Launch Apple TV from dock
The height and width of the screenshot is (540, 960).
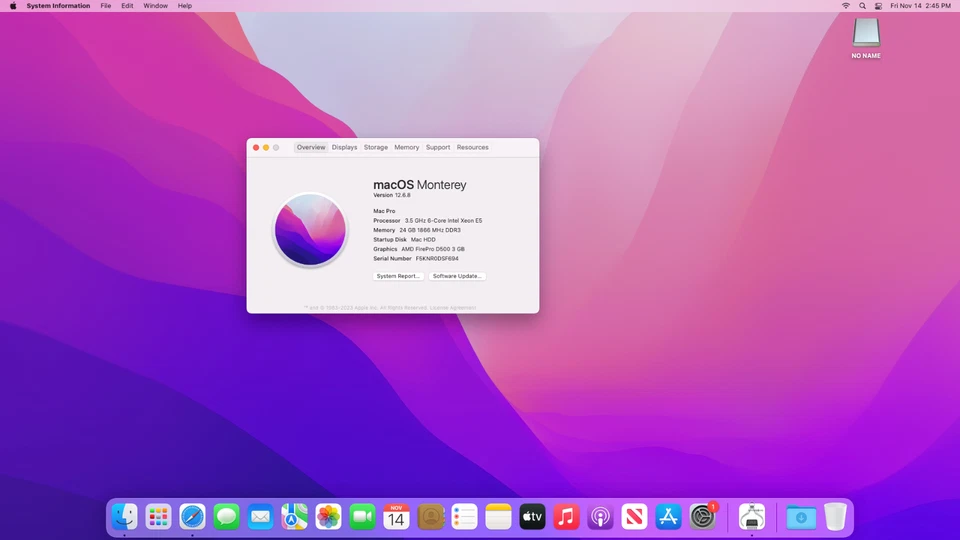(532, 517)
